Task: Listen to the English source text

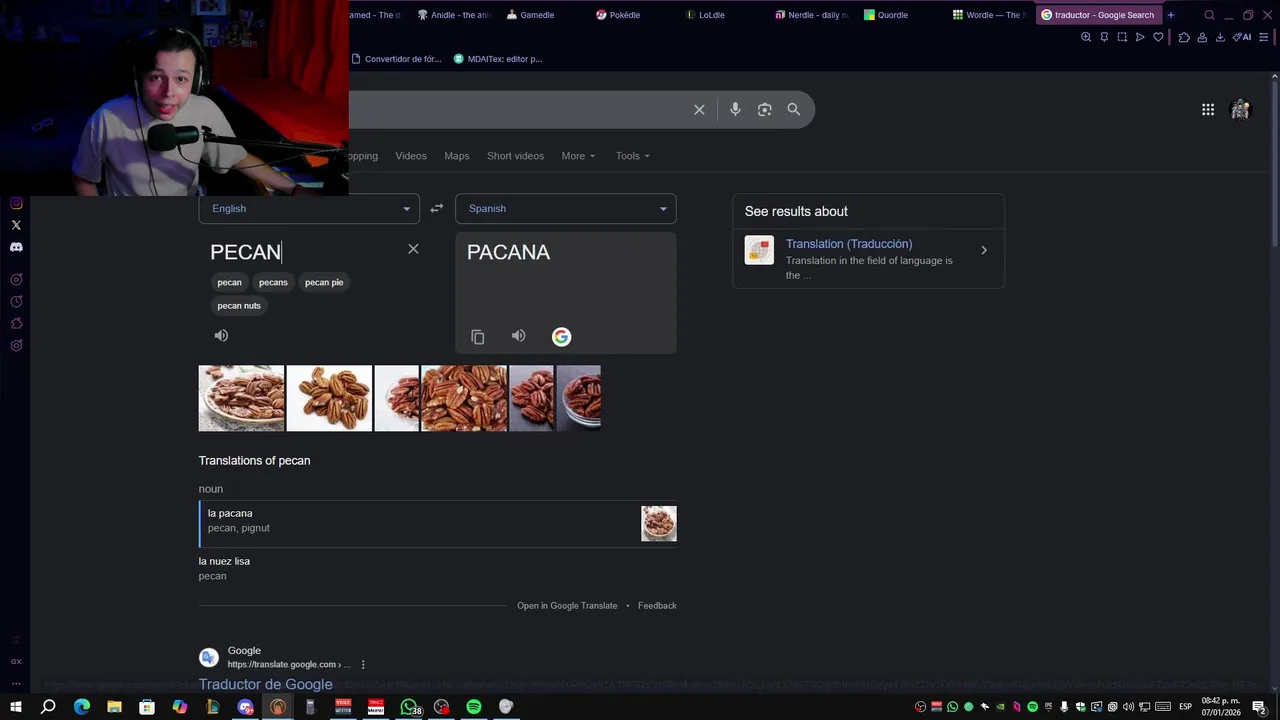Action: coord(221,336)
